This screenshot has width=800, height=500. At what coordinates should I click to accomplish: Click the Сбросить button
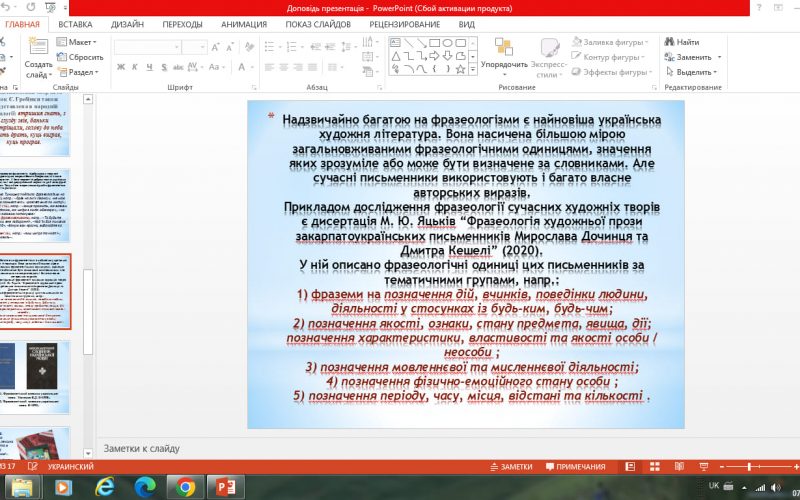[83, 57]
